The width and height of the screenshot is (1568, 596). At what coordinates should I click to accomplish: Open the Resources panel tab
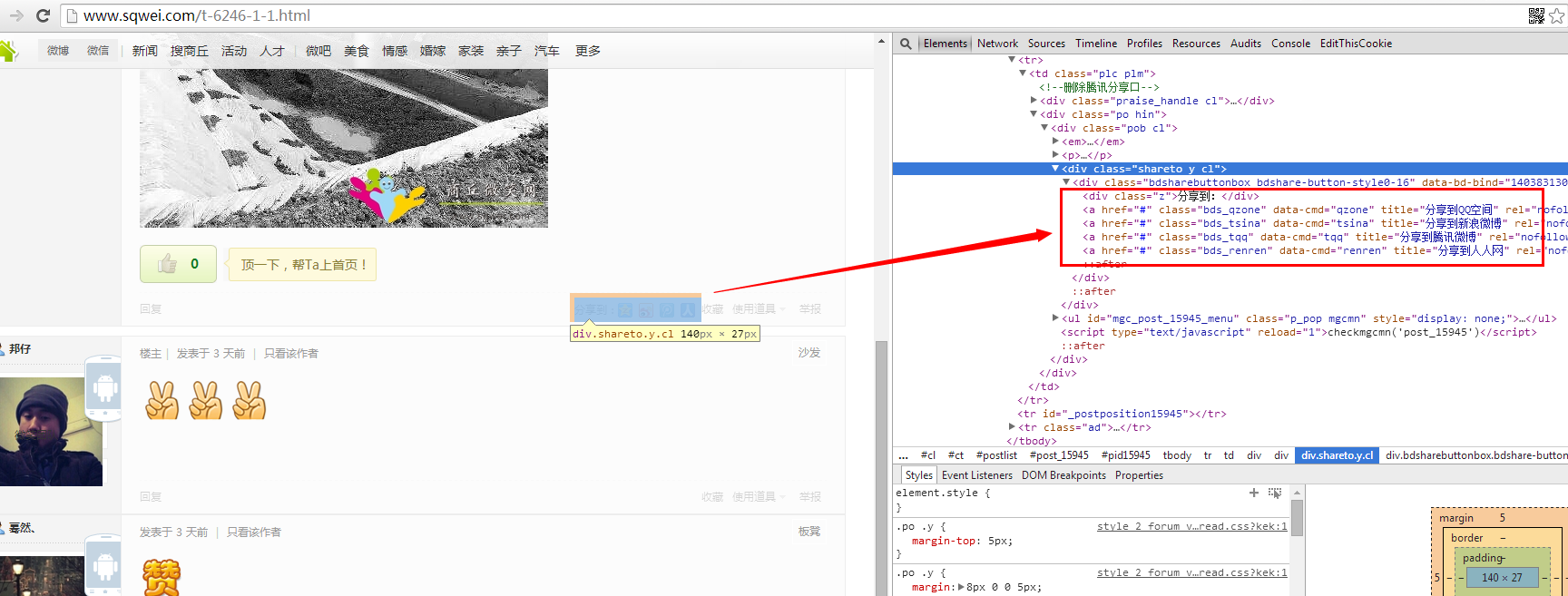tap(1196, 44)
